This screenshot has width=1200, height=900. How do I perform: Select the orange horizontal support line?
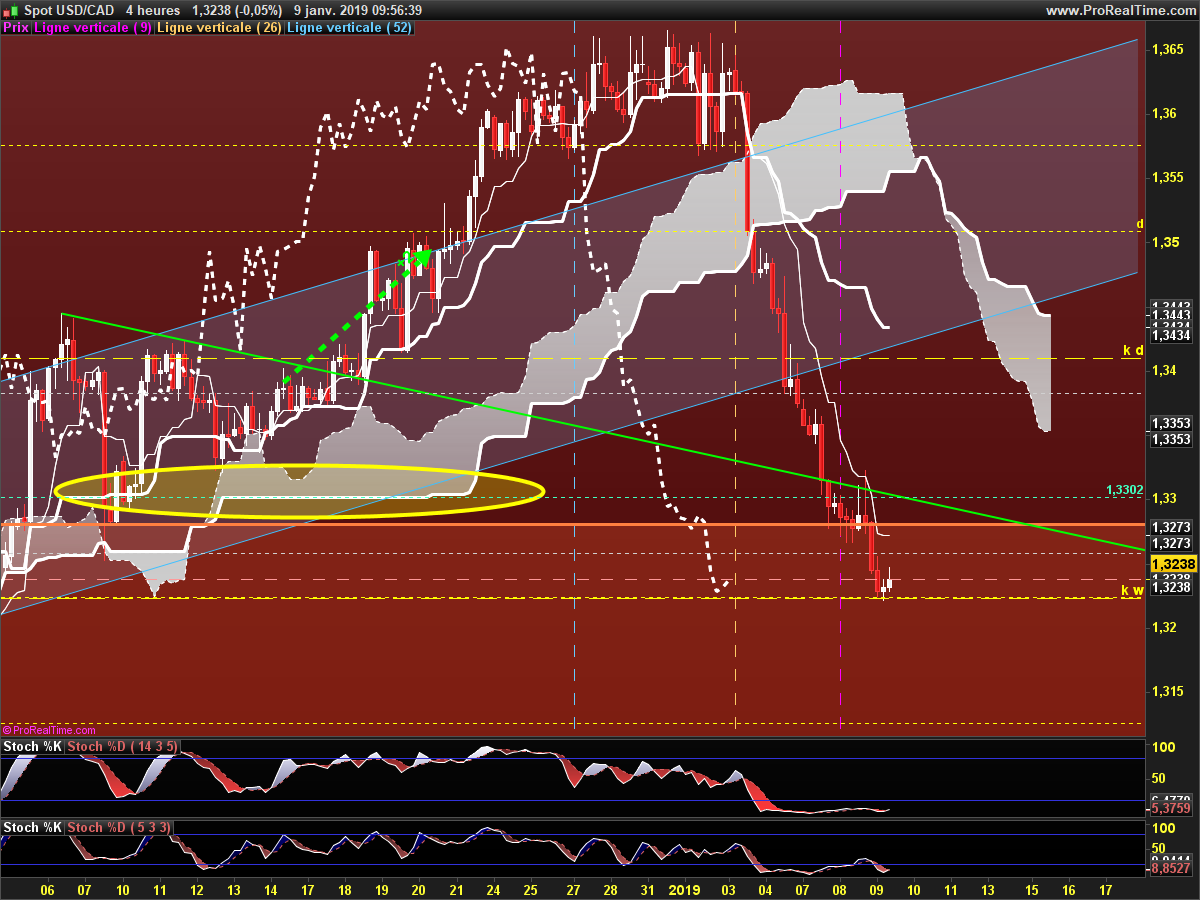(x=572, y=524)
